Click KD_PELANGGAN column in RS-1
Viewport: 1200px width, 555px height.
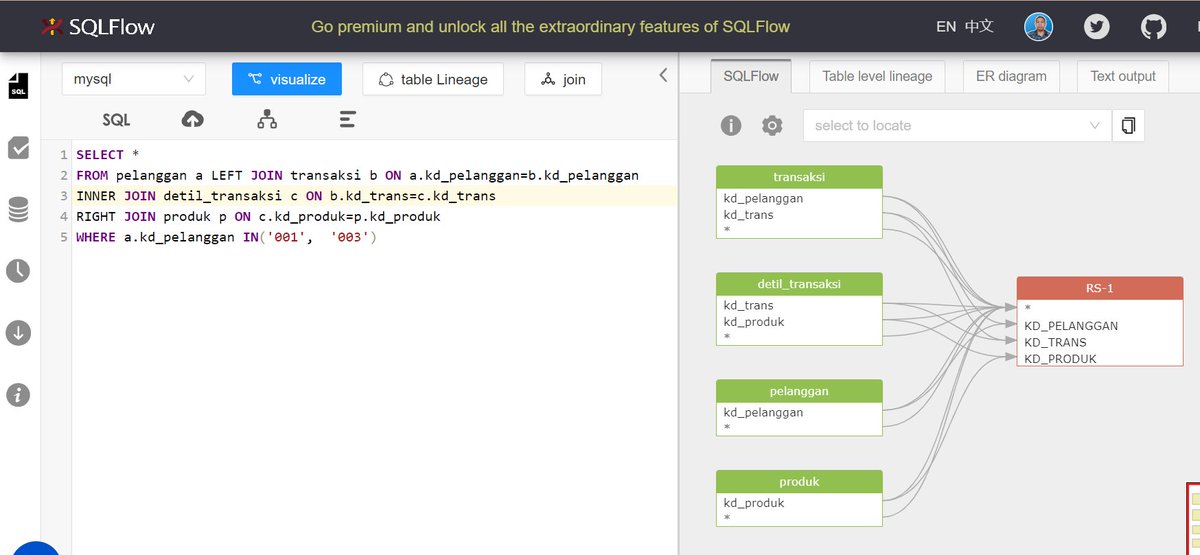1071,326
